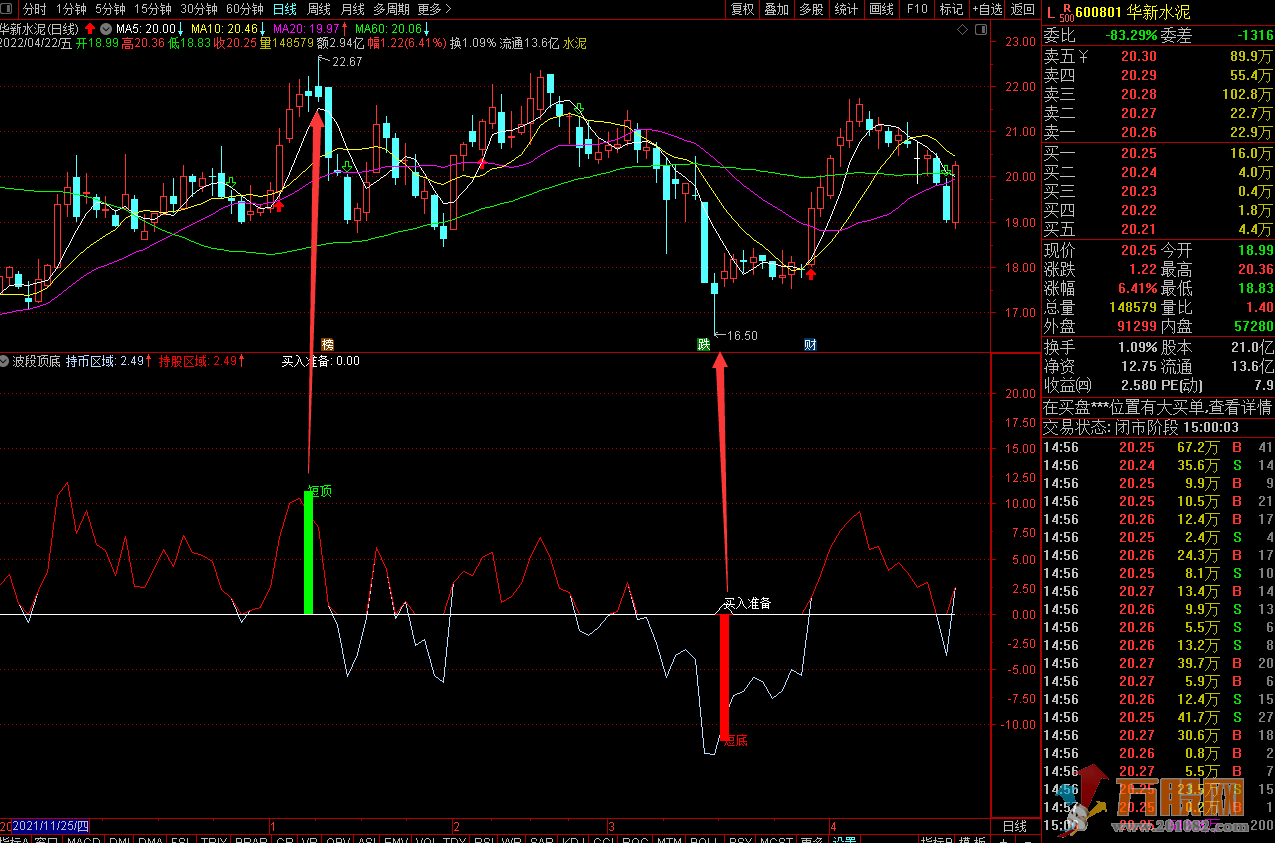The width and height of the screenshot is (1275, 843).
Task: Click the 现价 20.25 field
Action: 1100,250
